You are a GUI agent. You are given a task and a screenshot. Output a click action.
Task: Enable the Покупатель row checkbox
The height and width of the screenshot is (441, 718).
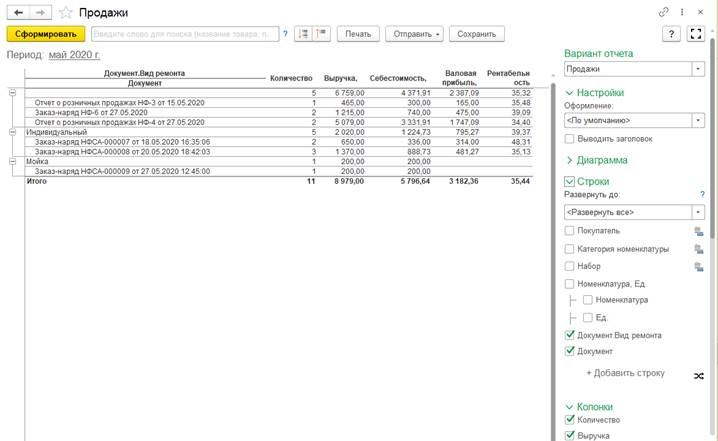pyautogui.click(x=569, y=230)
